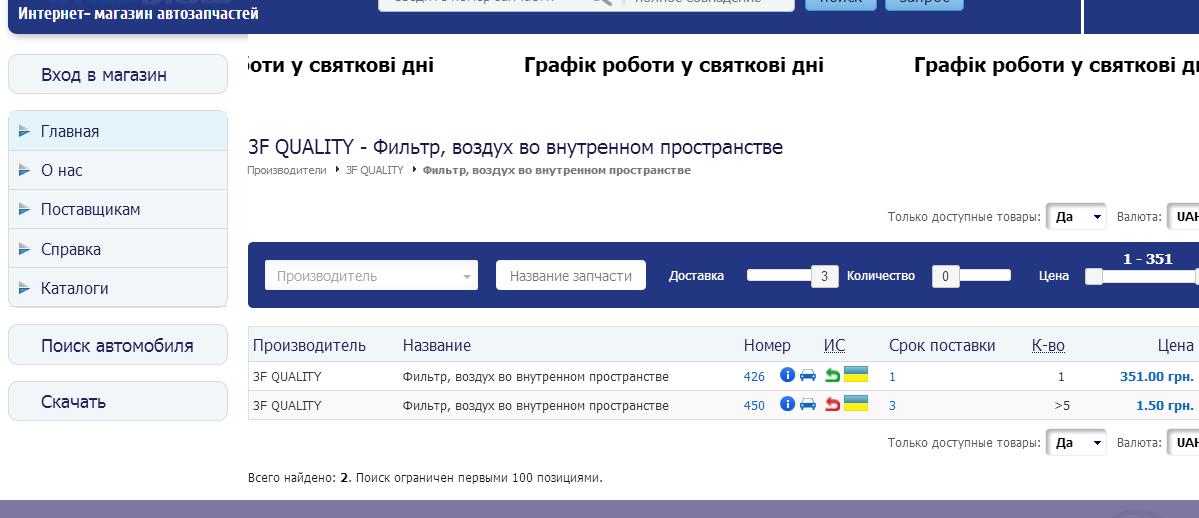Open the Производитель filter dropdown
This screenshot has height=518, width=1199.
pos(371,276)
